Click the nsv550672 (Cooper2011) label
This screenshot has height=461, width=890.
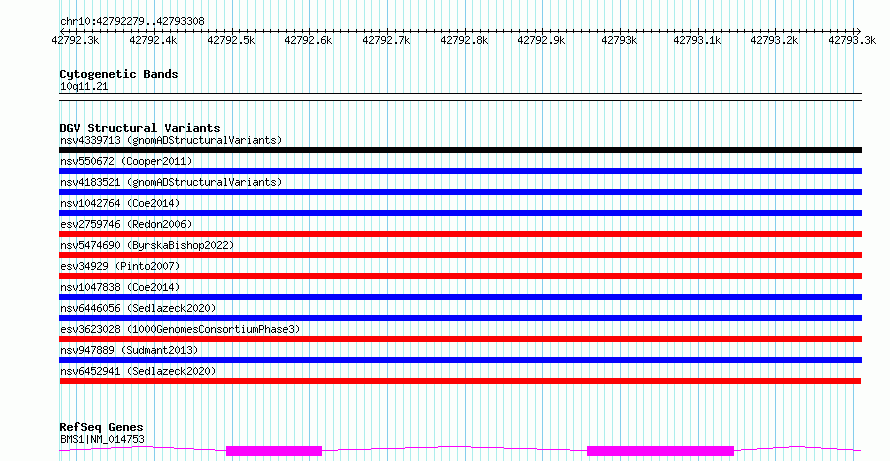click(x=126, y=161)
